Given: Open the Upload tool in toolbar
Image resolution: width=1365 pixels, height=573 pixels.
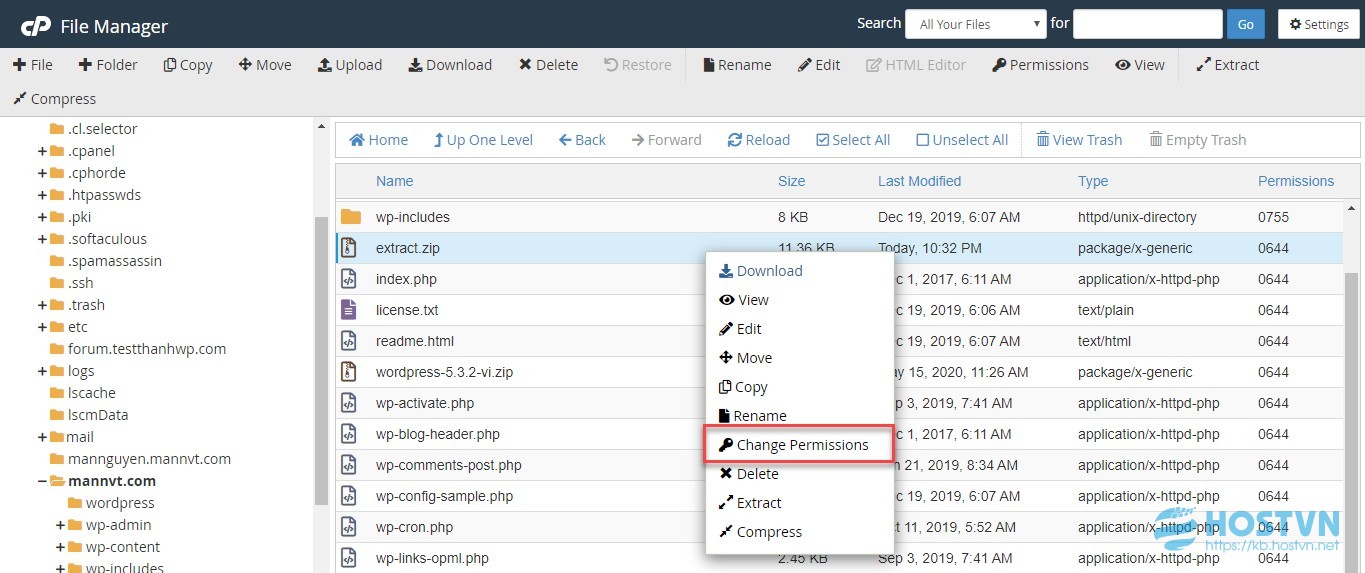Looking at the screenshot, I should click(350, 64).
